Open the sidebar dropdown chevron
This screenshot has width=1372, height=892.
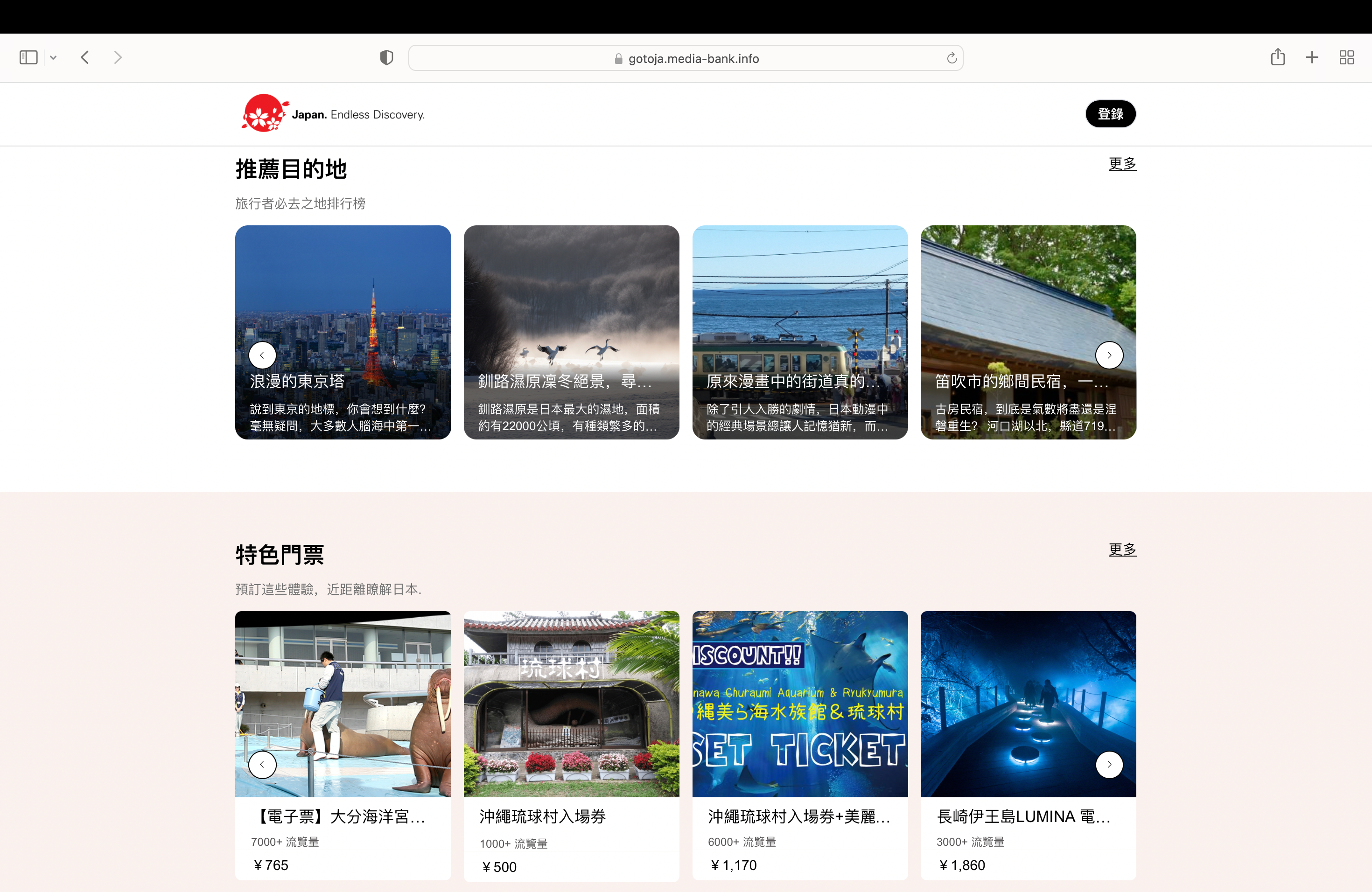pos(53,58)
